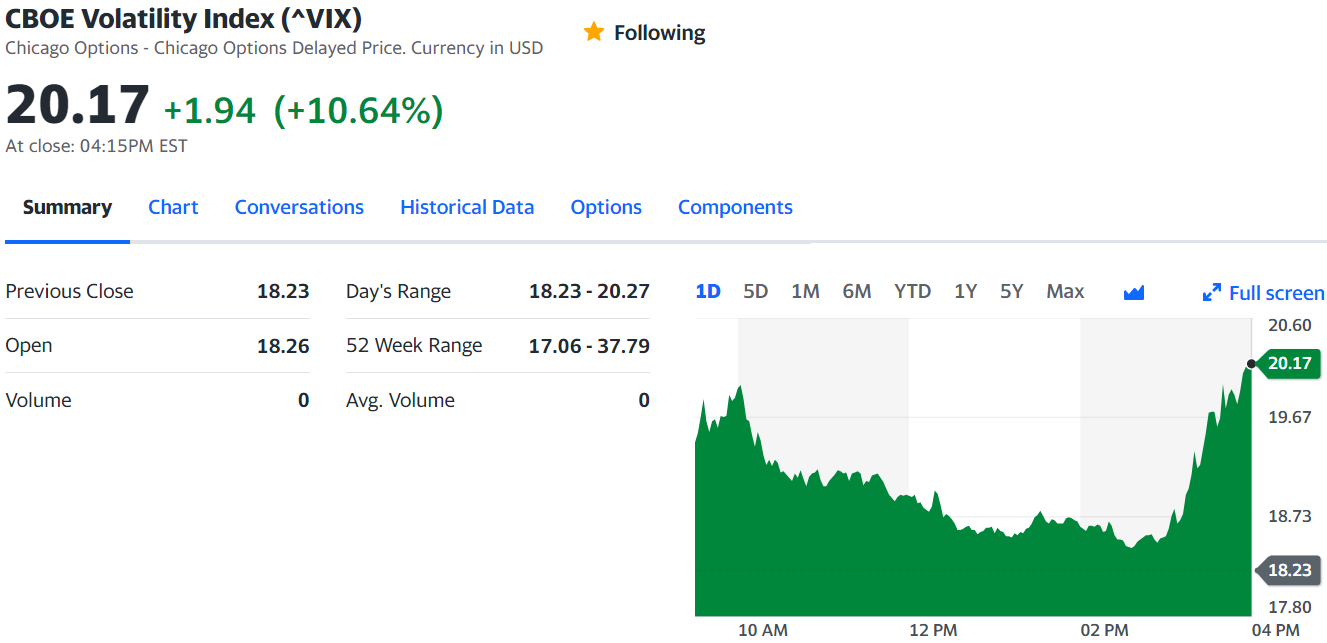
Task: Toggle the Following button
Action: coord(644,33)
